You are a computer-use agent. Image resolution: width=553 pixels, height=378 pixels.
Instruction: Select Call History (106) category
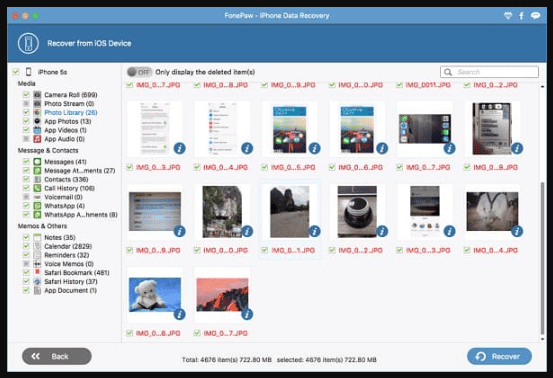click(69, 188)
